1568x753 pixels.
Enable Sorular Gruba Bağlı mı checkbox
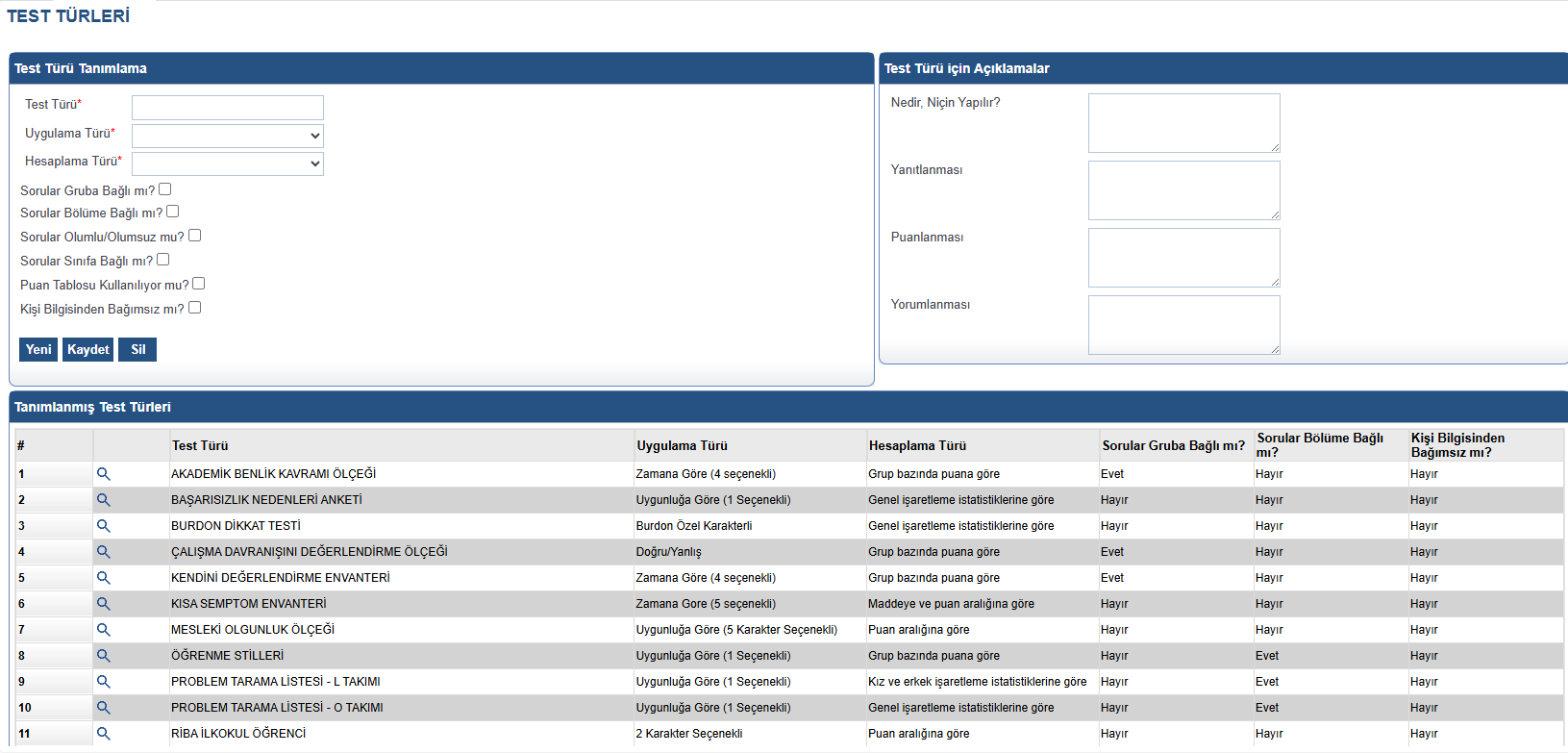(x=165, y=189)
